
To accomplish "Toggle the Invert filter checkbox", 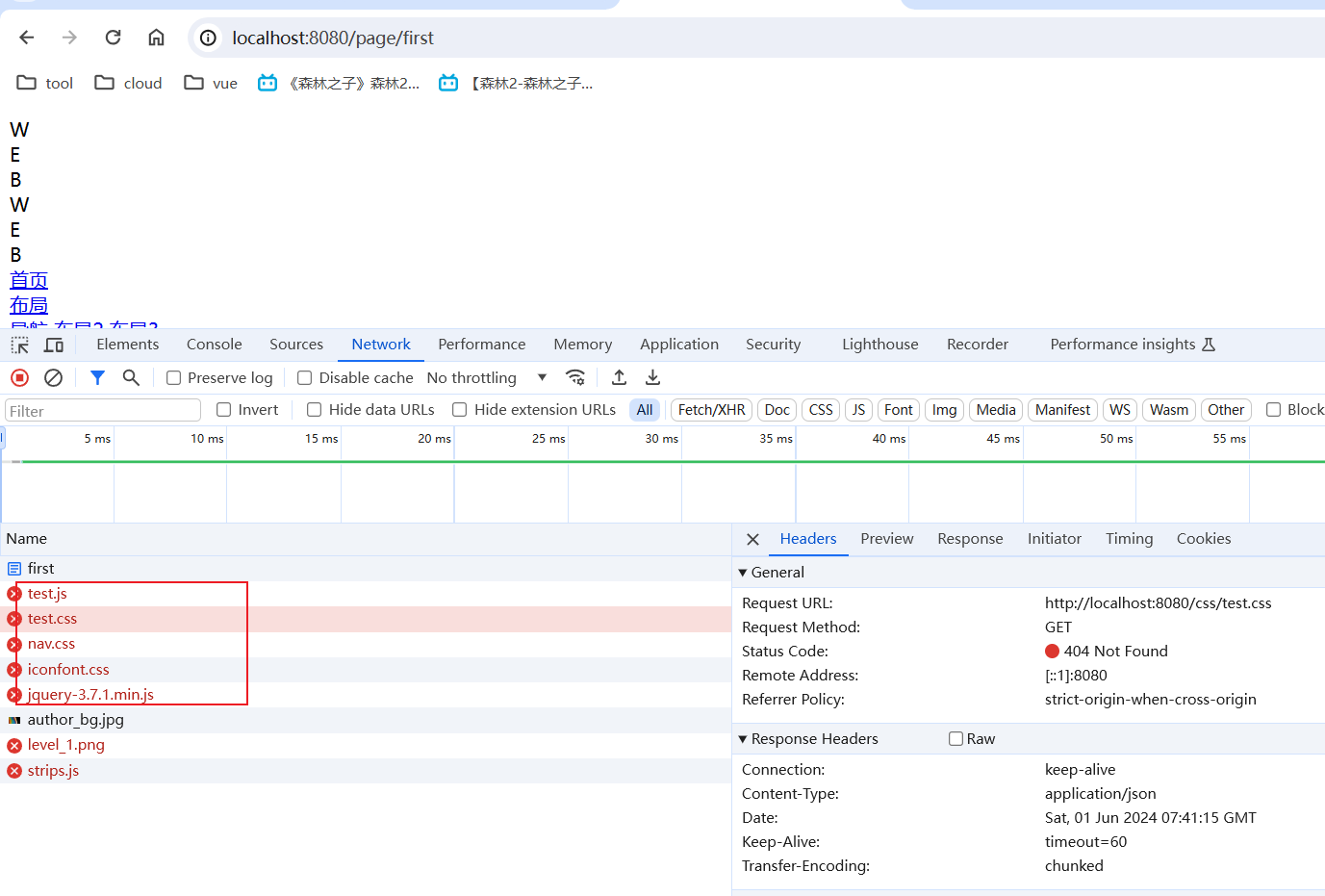I will click(224, 410).
